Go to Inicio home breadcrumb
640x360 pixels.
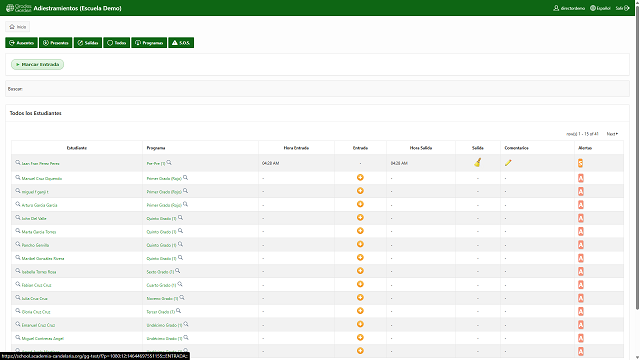18,27
